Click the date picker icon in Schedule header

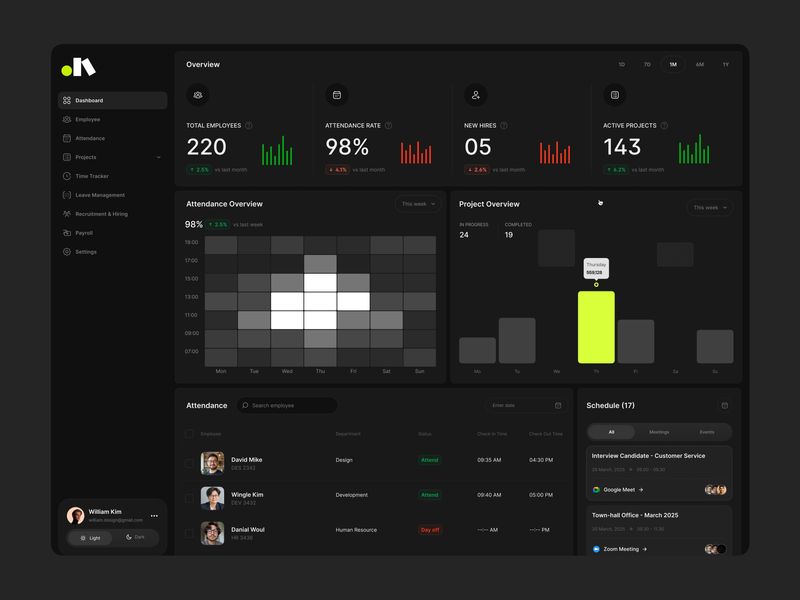724,405
